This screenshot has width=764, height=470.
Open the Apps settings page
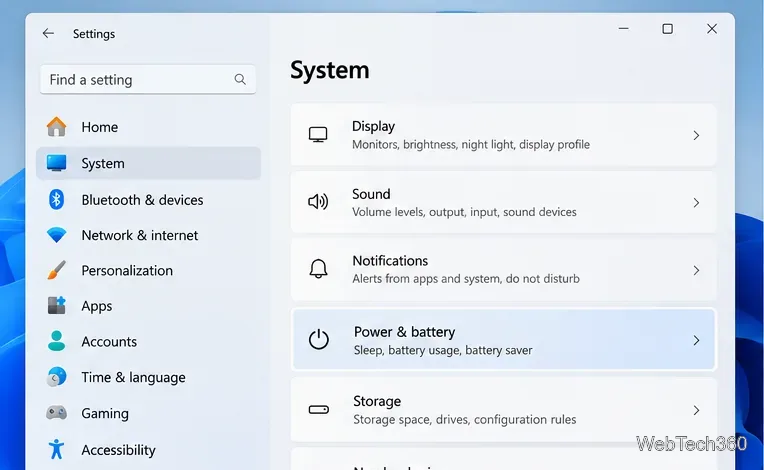click(x=148, y=305)
